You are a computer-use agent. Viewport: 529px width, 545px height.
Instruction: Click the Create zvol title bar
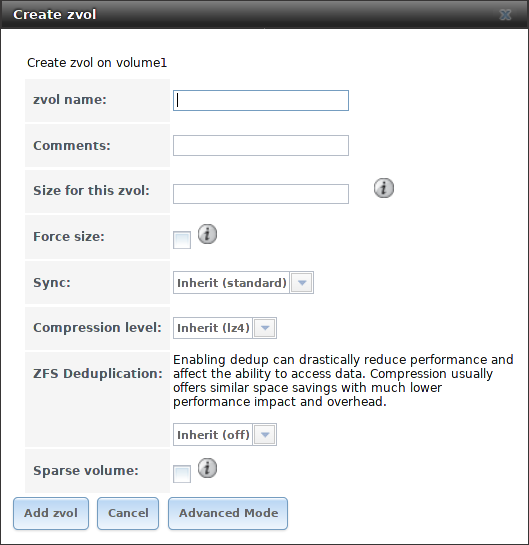coord(264,15)
